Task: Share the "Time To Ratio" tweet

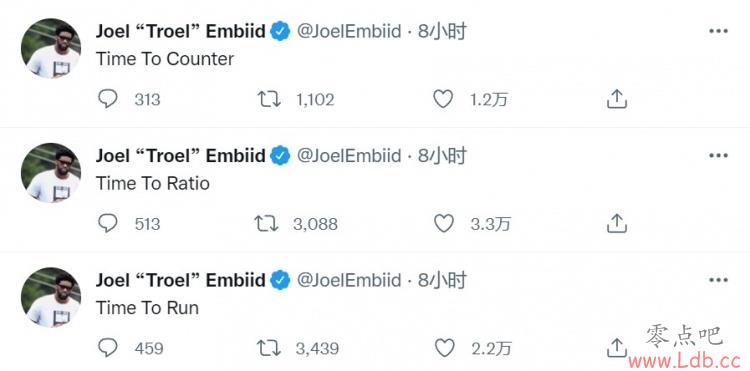Action: [x=617, y=223]
